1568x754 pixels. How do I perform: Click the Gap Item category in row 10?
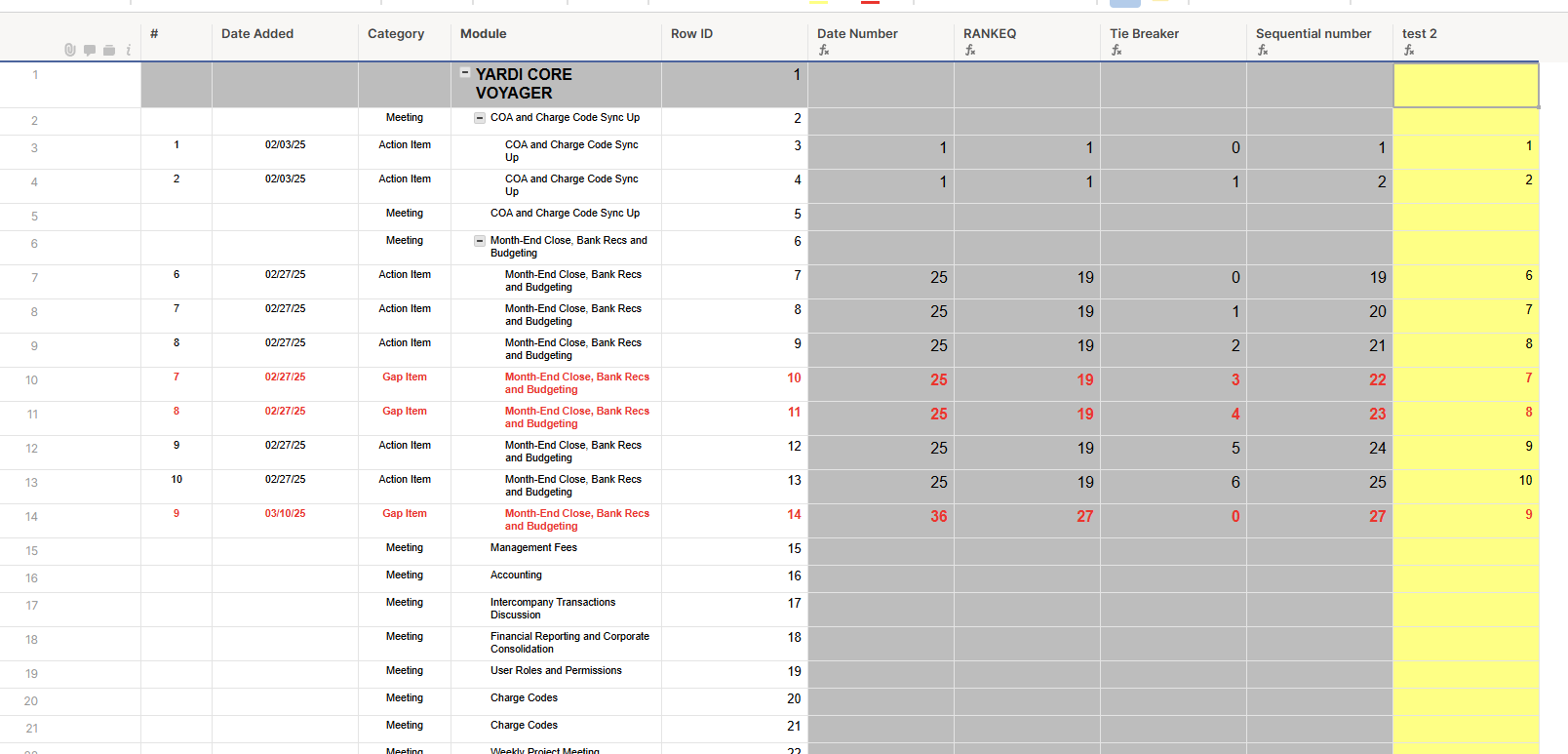pyautogui.click(x=405, y=377)
